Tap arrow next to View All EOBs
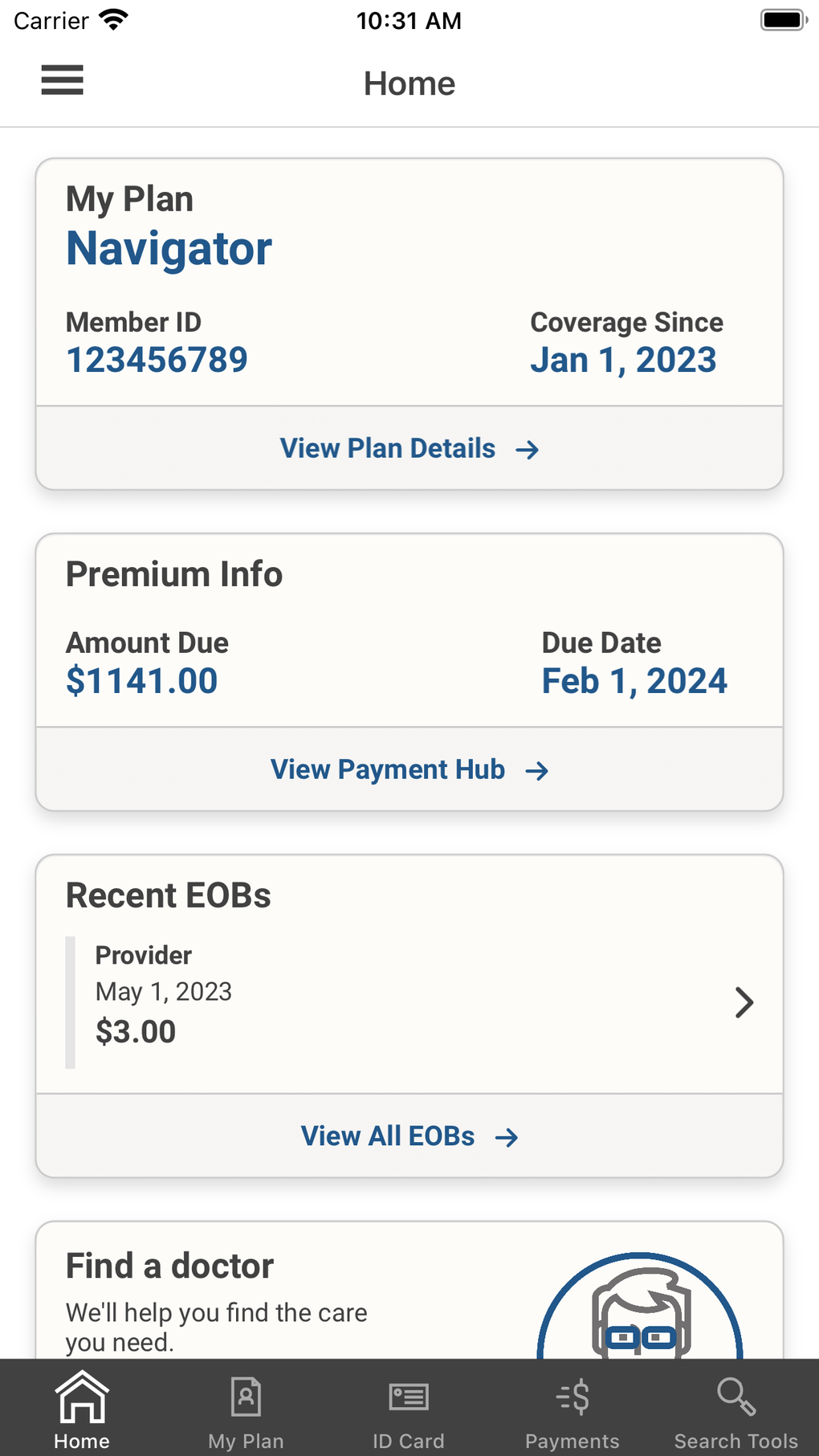This screenshot has height=1456, width=819. [x=507, y=1138]
